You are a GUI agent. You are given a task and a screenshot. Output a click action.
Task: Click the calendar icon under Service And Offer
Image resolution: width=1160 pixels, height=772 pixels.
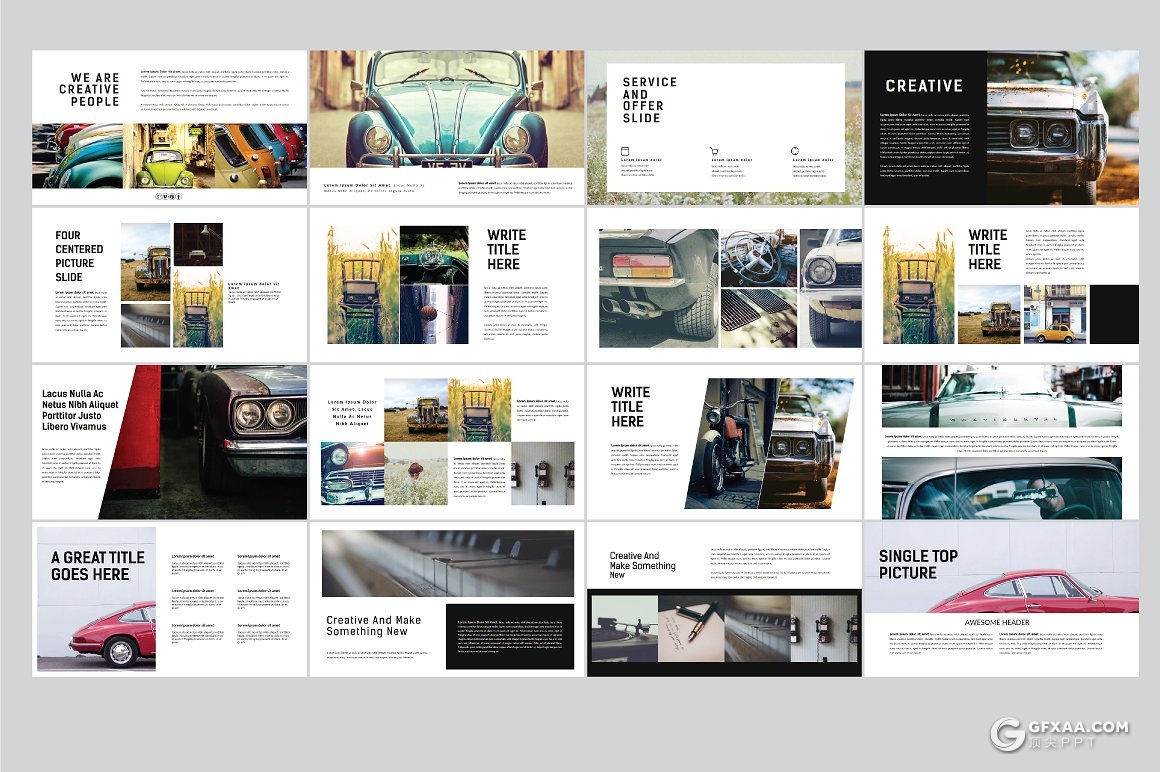[x=625, y=152]
